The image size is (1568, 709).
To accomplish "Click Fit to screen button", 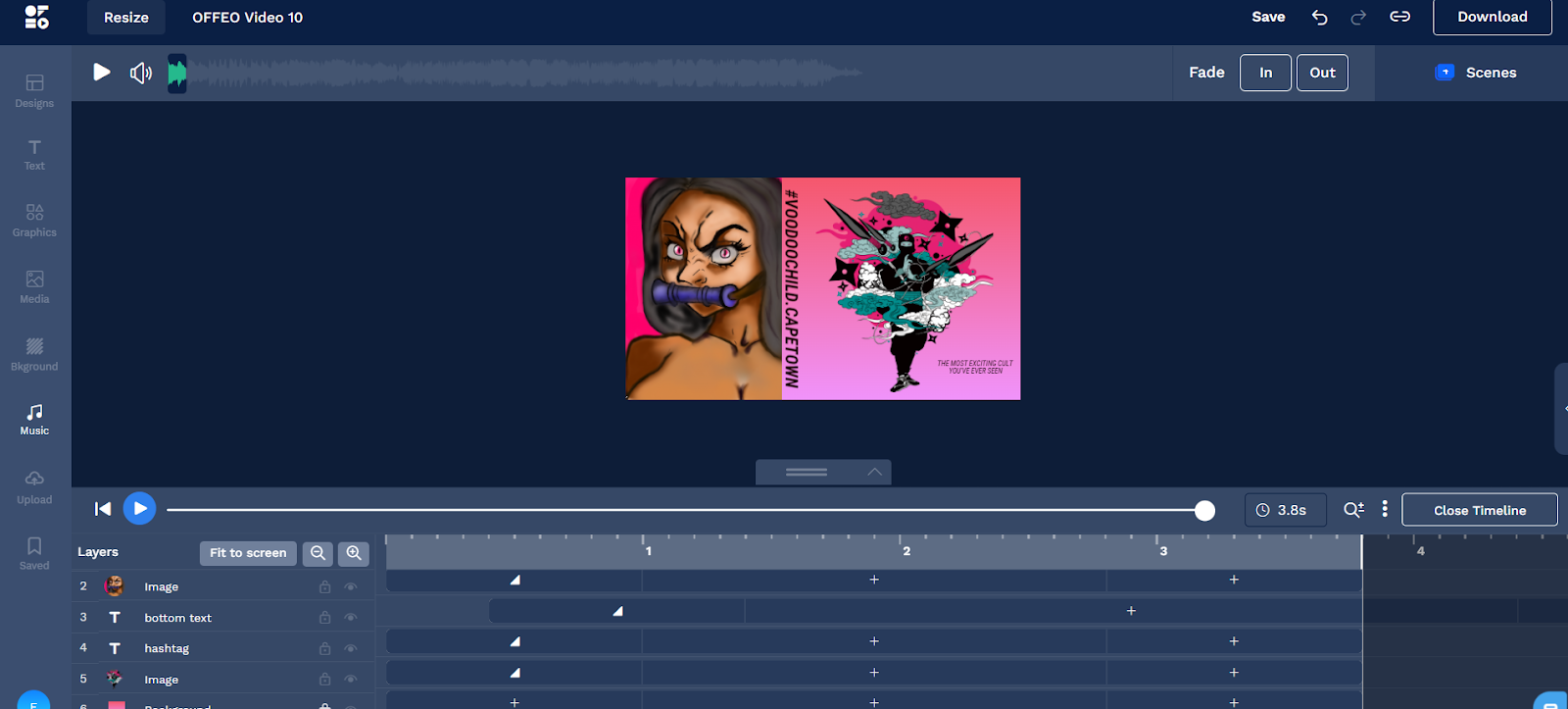I will (x=248, y=553).
